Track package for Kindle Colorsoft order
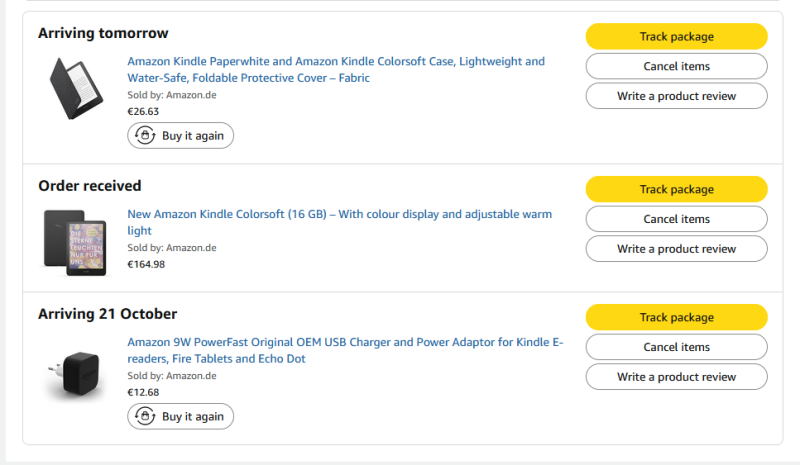This screenshot has width=800, height=465. coord(676,189)
